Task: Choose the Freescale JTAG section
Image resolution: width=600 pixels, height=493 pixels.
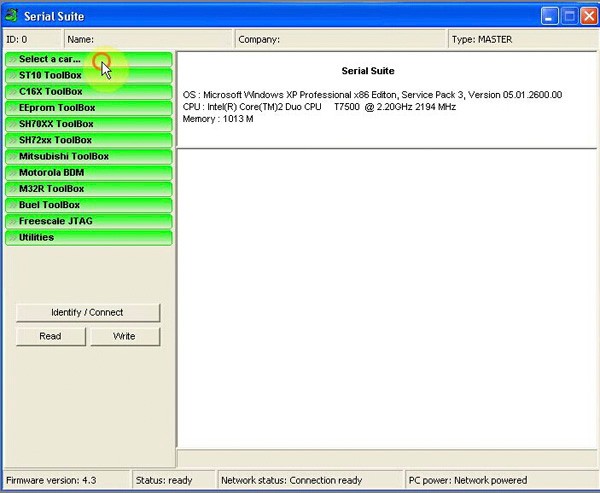Action: coord(88,221)
